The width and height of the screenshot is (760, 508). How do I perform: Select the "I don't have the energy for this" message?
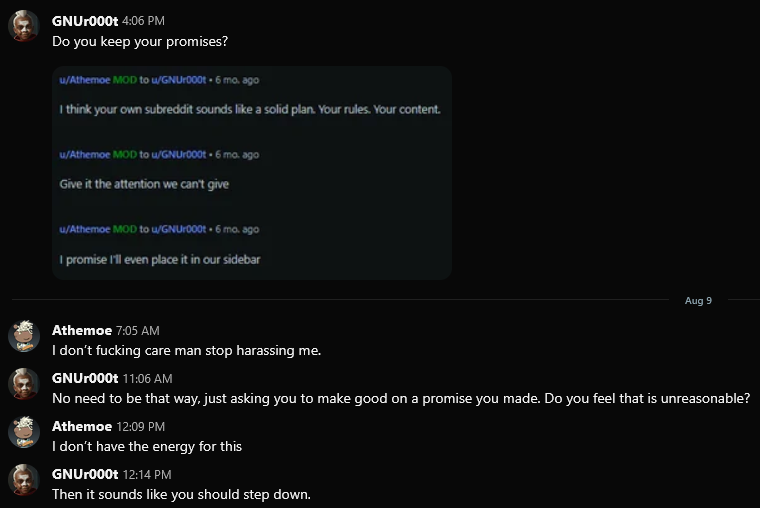147,446
